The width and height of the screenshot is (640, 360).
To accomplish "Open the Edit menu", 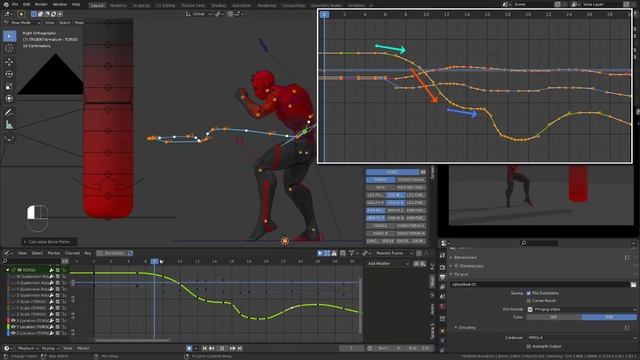I will click(x=27, y=4).
